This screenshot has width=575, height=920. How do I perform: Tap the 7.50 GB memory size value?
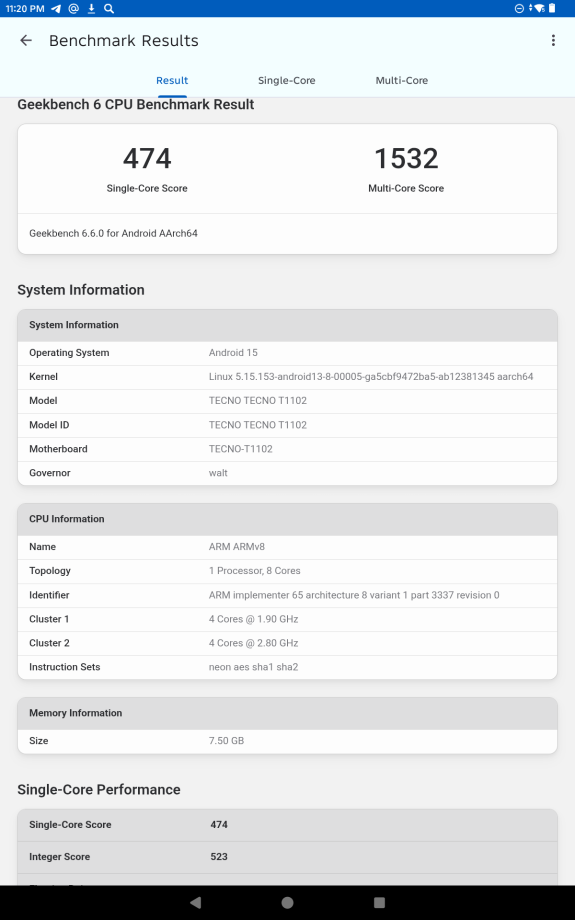coord(226,741)
